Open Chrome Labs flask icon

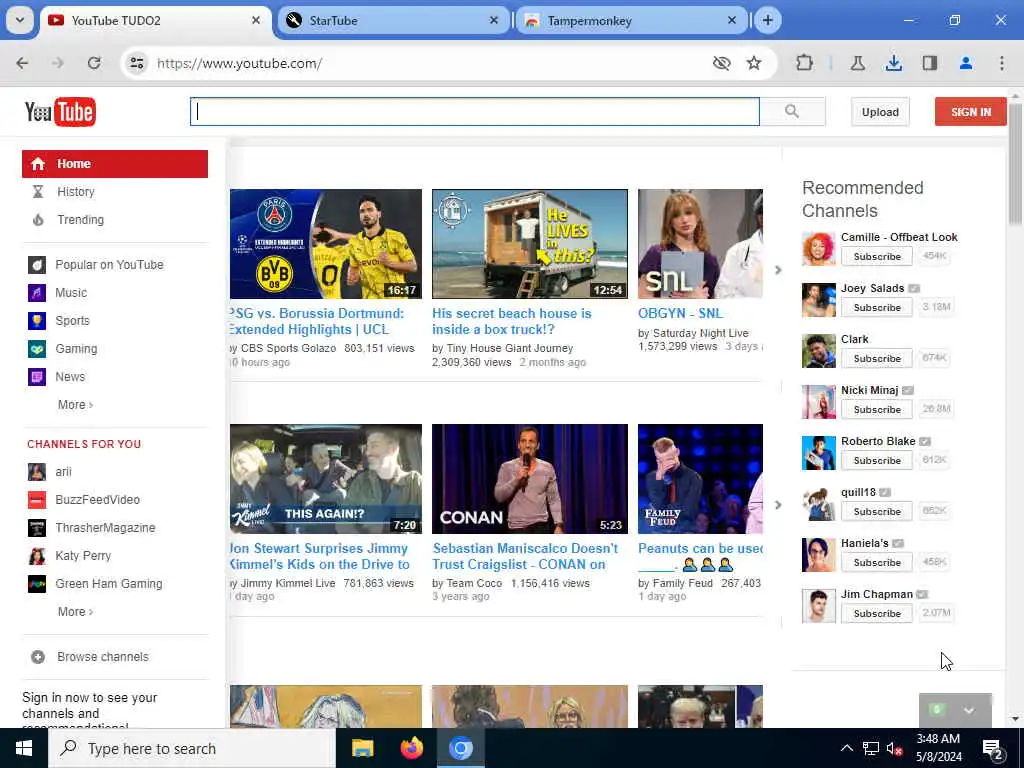point(857,63)
